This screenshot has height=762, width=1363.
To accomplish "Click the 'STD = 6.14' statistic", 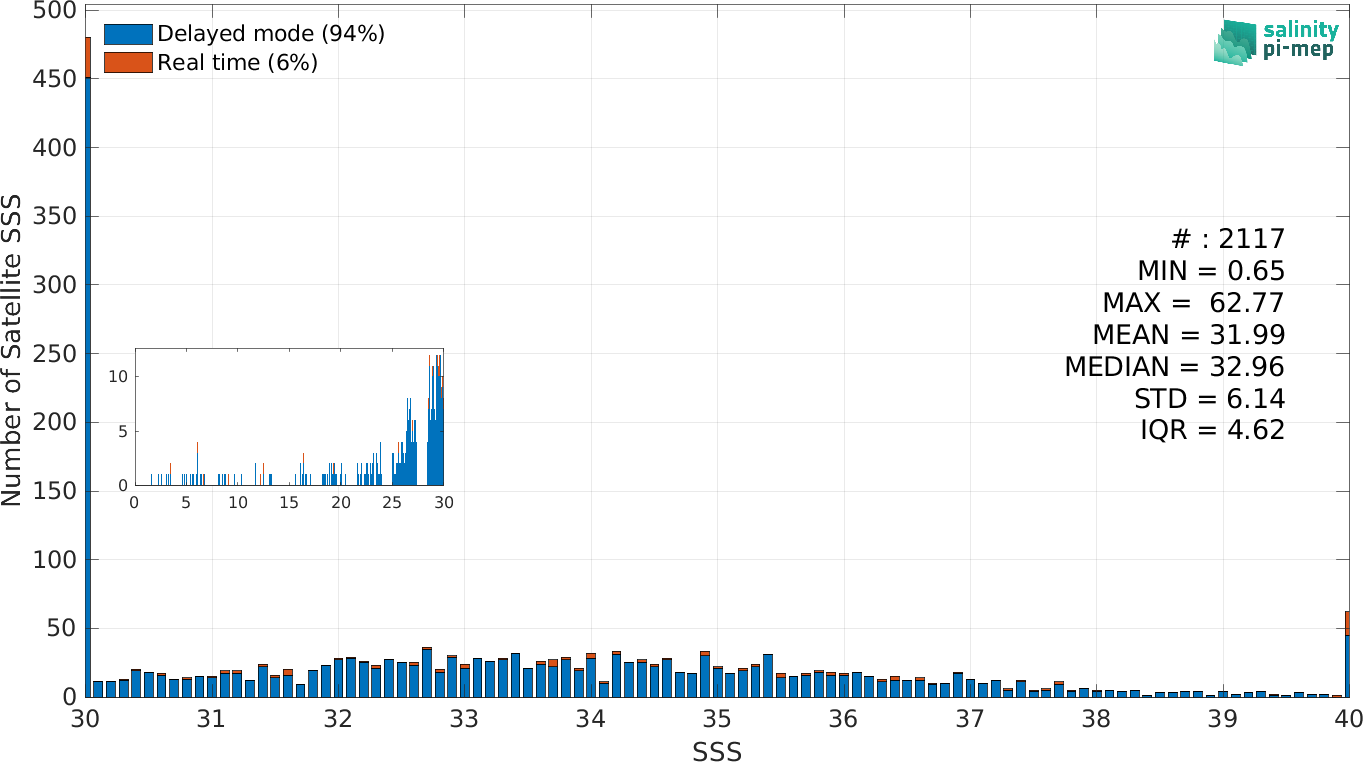I will (1210, 398).
